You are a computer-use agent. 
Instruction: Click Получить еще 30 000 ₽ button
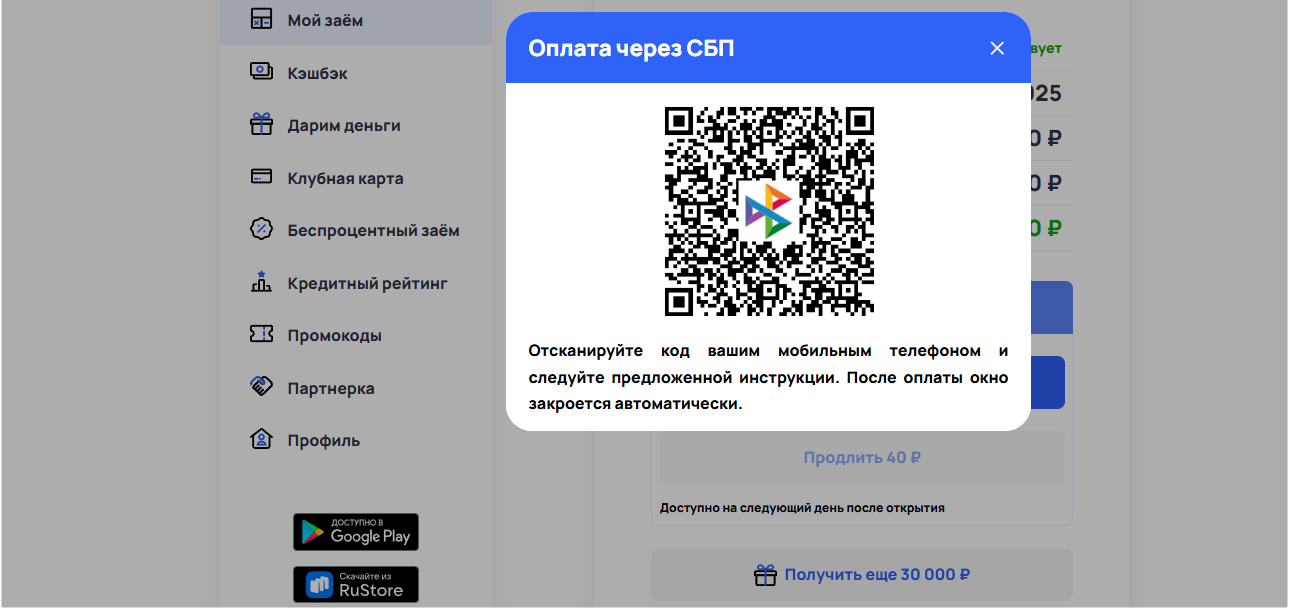tap(862, 575)
